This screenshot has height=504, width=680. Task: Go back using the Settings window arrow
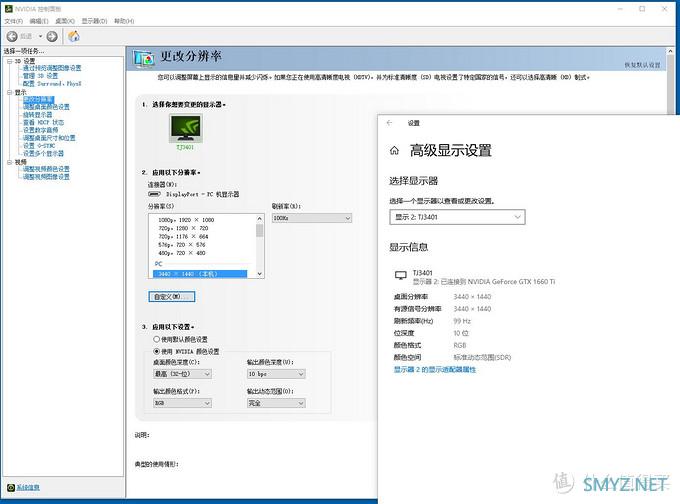389,123
